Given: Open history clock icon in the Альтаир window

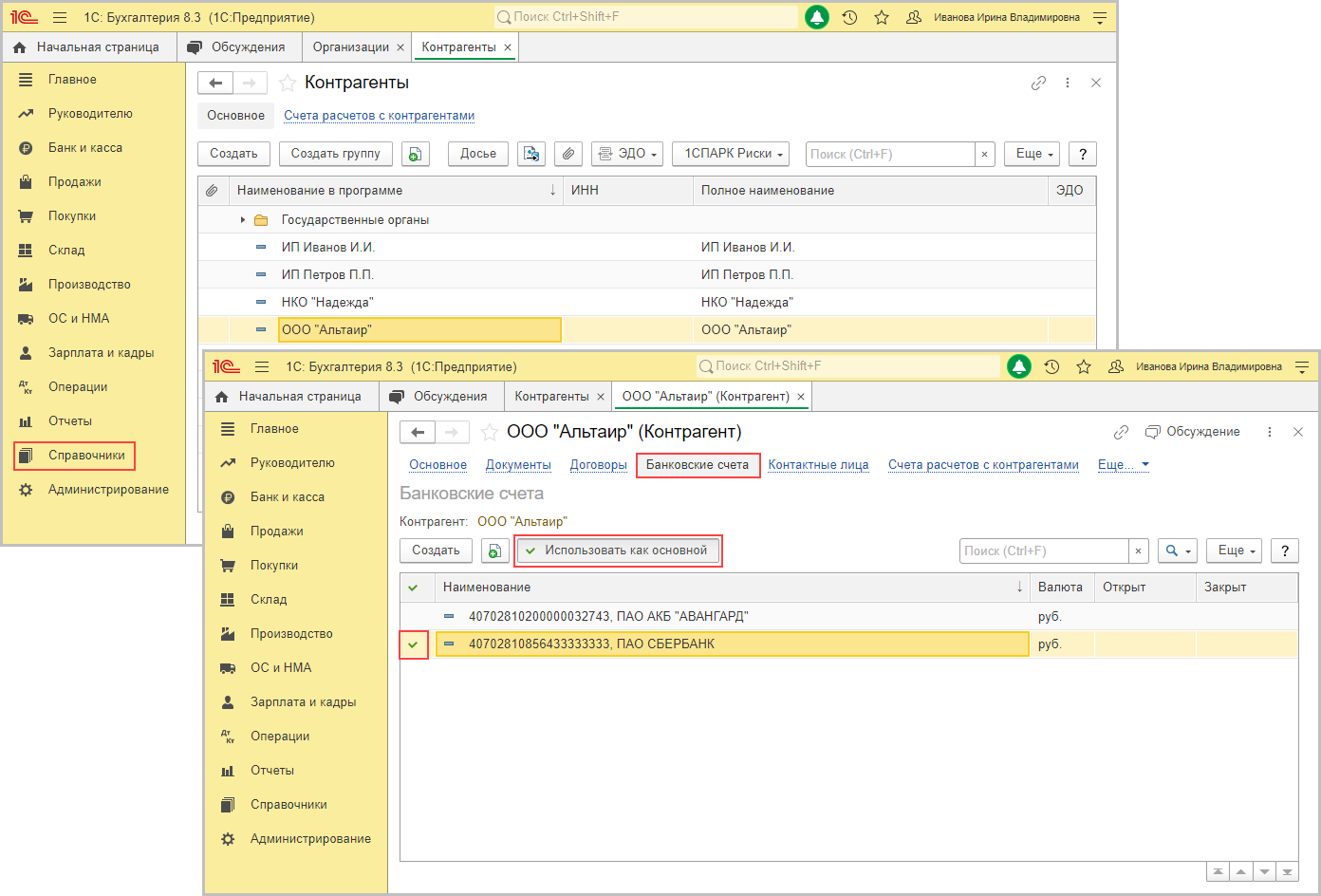Looking at the screenshot, I should point(1051,366).
